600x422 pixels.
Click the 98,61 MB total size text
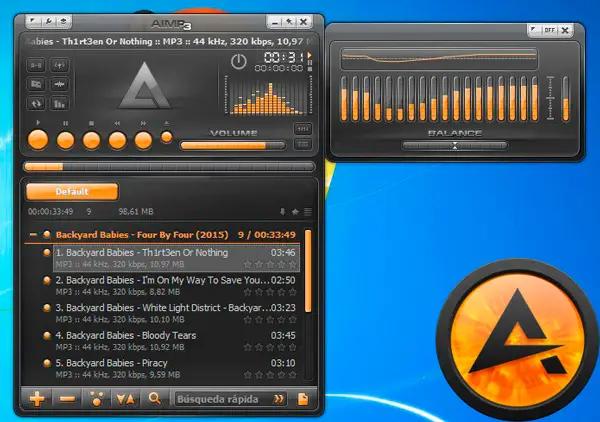136,212
